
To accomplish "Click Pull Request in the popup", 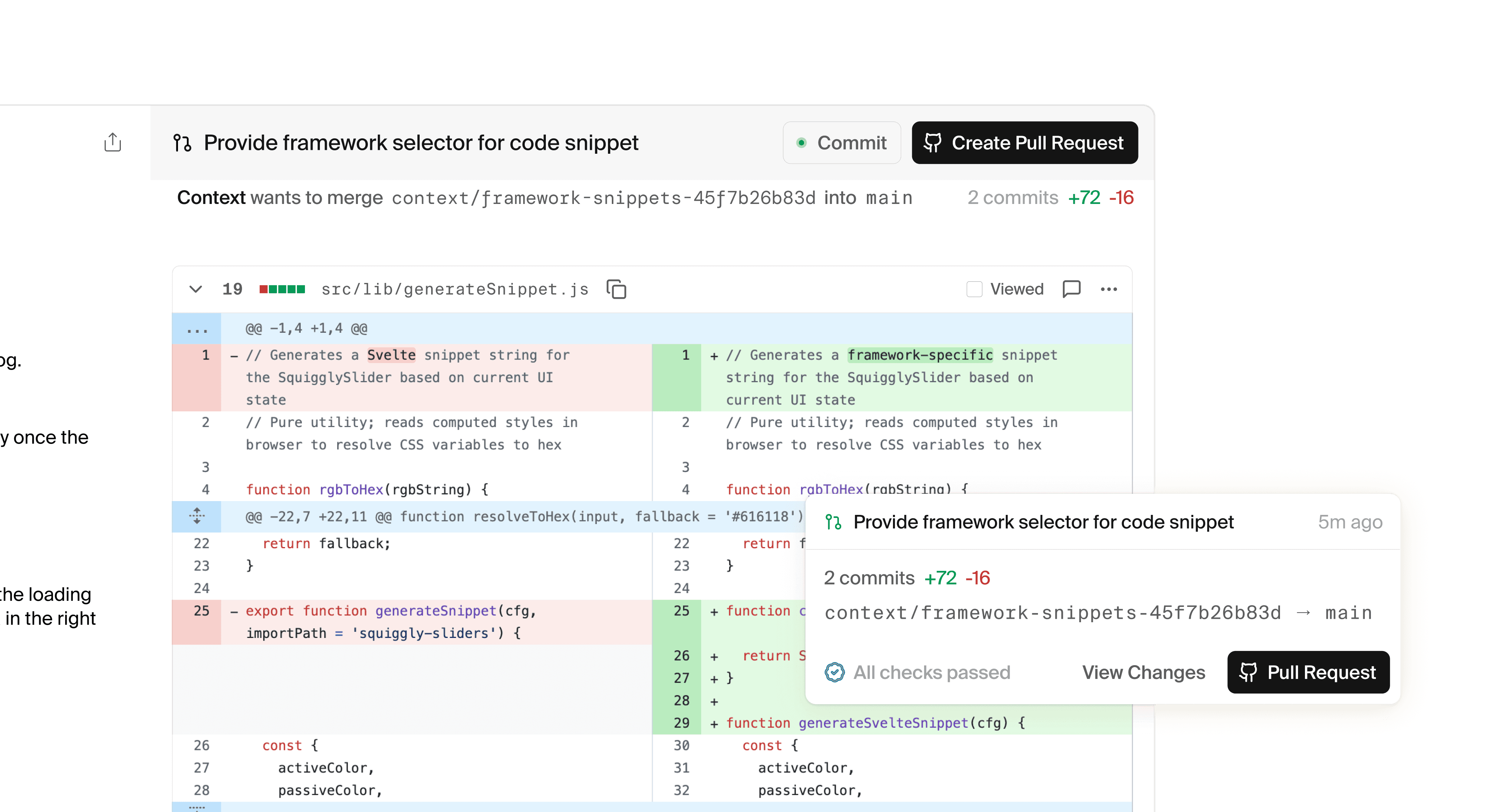I will (x=1308, y=672).
